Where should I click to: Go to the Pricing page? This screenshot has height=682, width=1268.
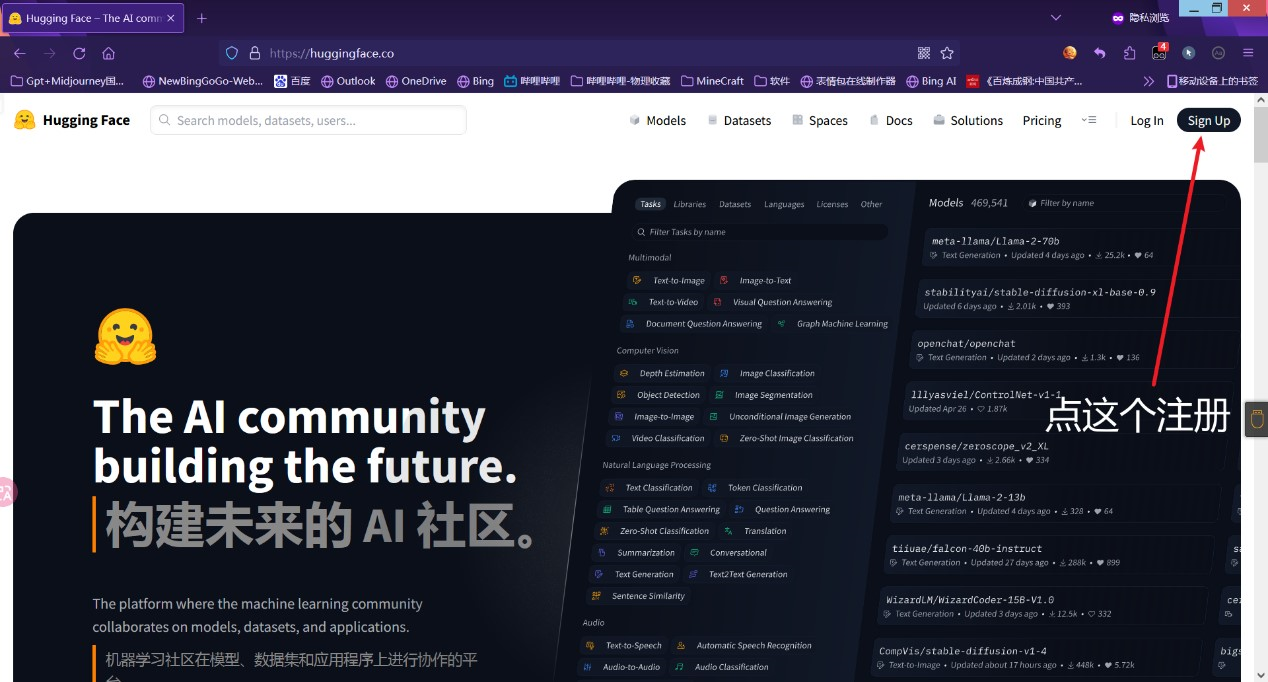[1042, 120]
